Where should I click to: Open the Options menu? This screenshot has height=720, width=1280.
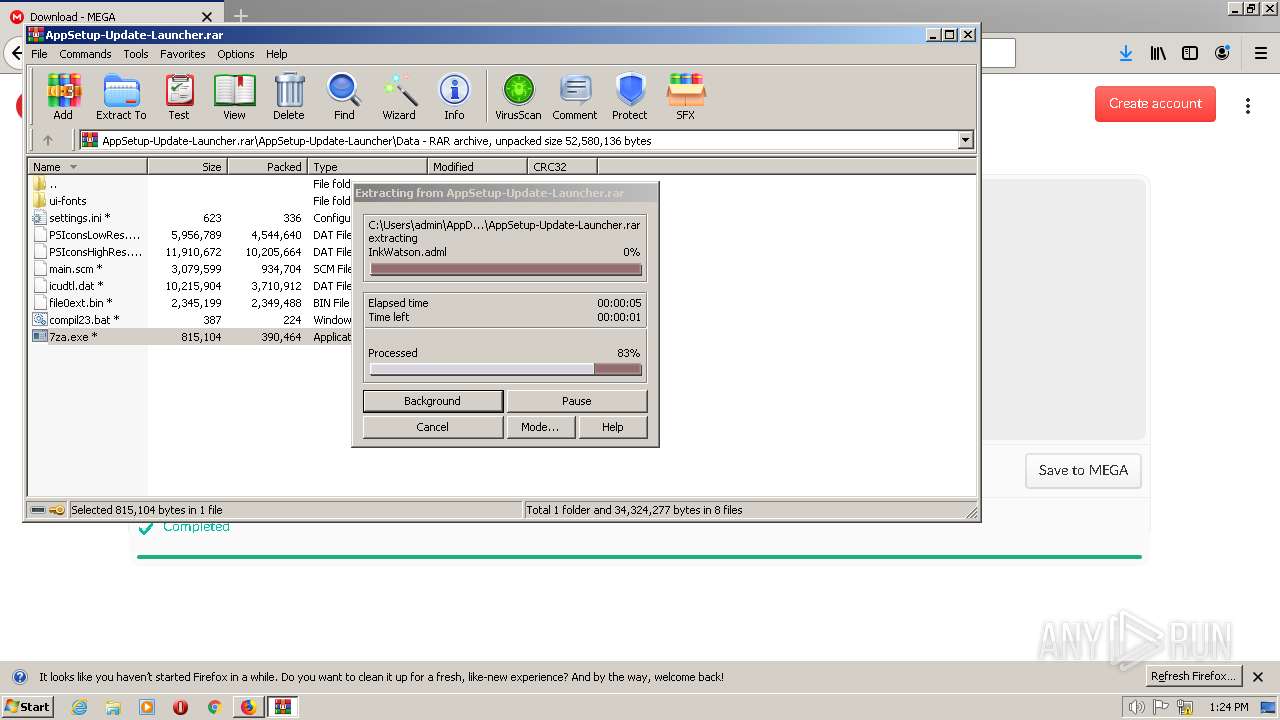point(236,54)
